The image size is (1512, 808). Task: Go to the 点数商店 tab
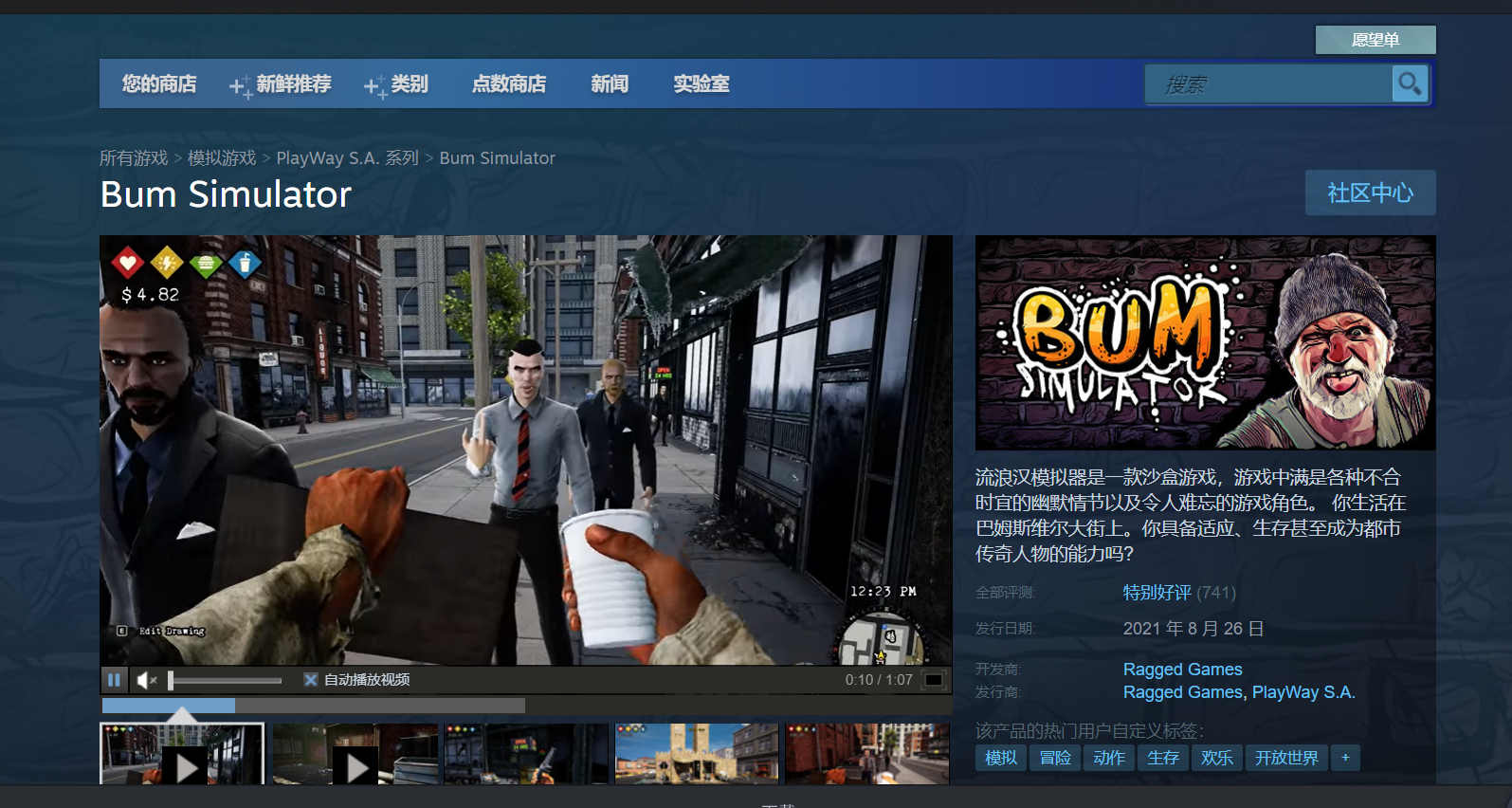[509, 84]
